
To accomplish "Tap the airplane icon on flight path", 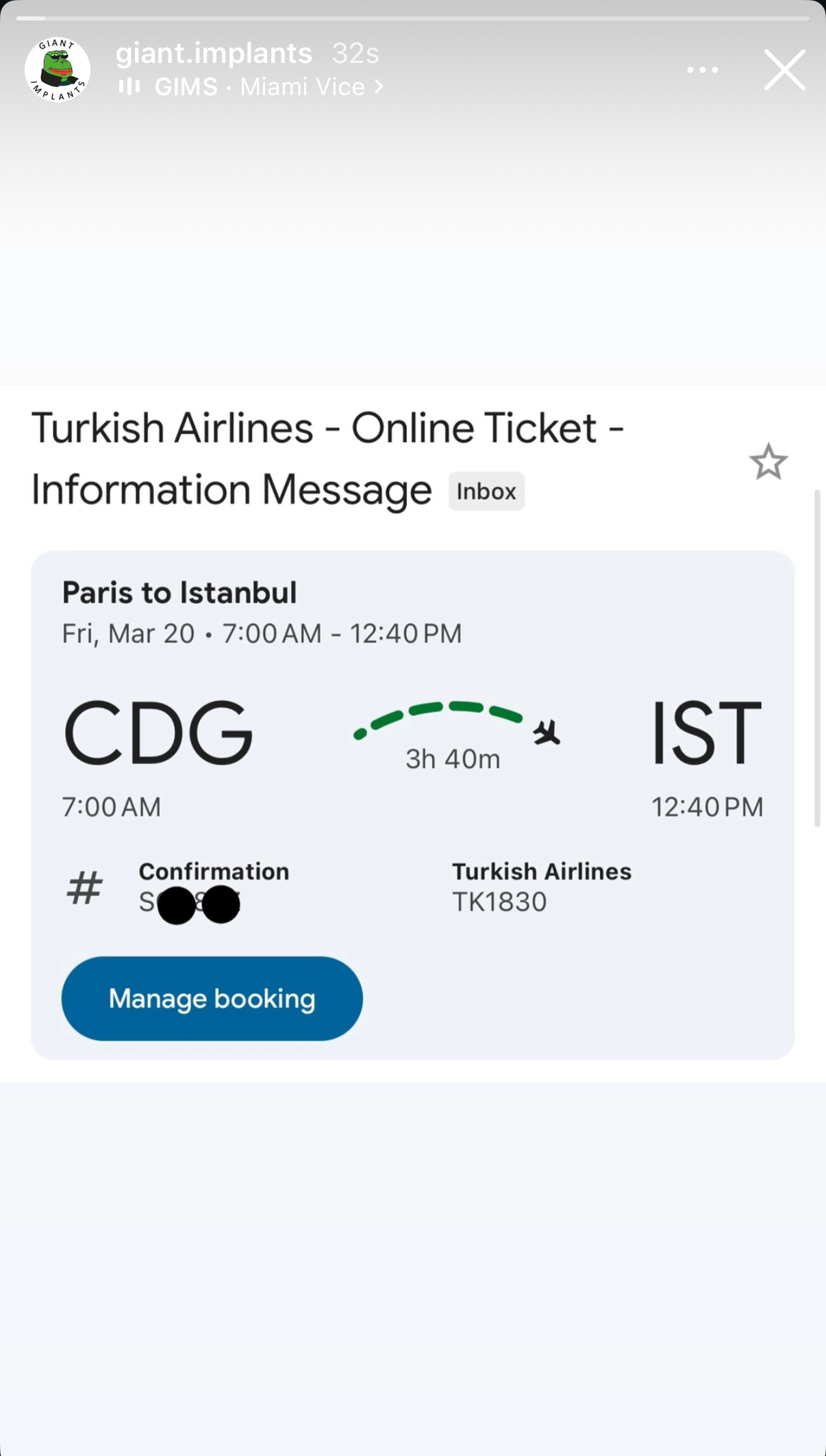I will click(x=547, y=732).
